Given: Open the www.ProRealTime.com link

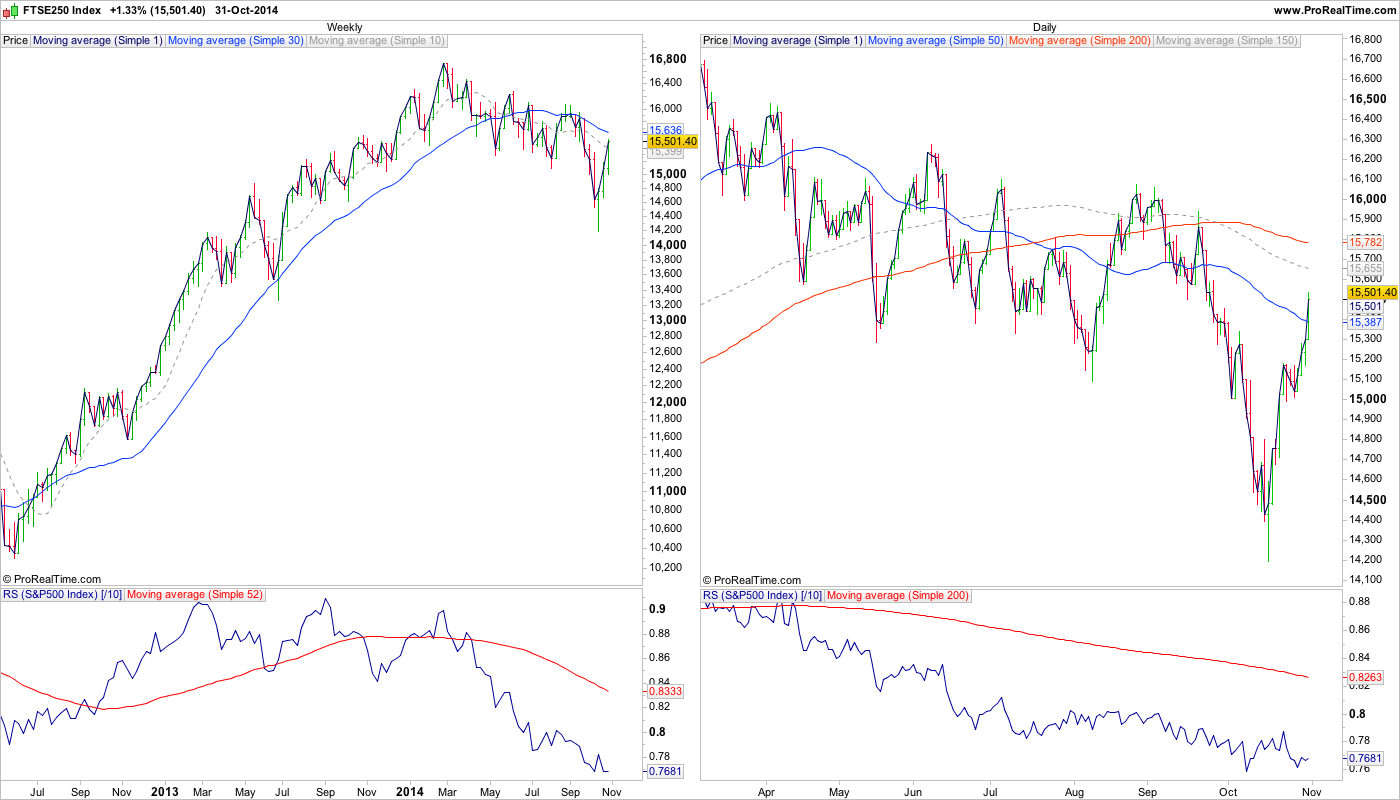Looking at the screenshot, I should [1334, 10].
